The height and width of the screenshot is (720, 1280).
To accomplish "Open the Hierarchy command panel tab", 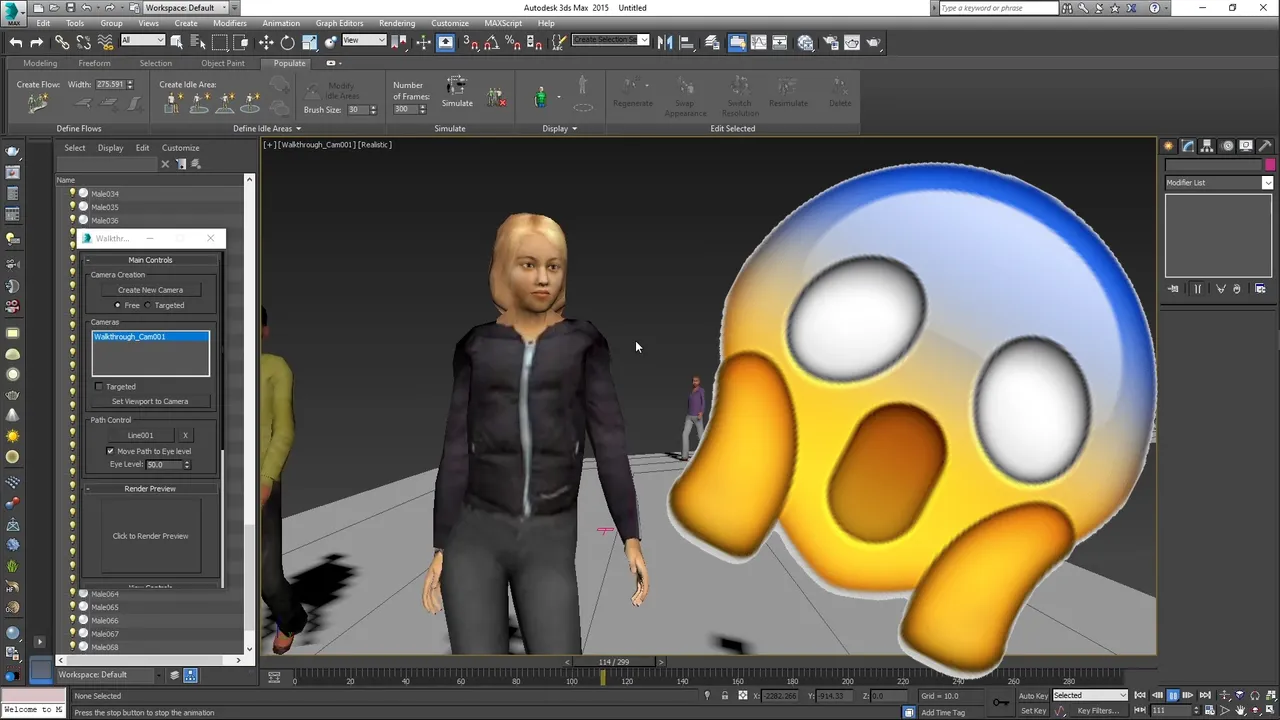I will [x=1207, y=146].
